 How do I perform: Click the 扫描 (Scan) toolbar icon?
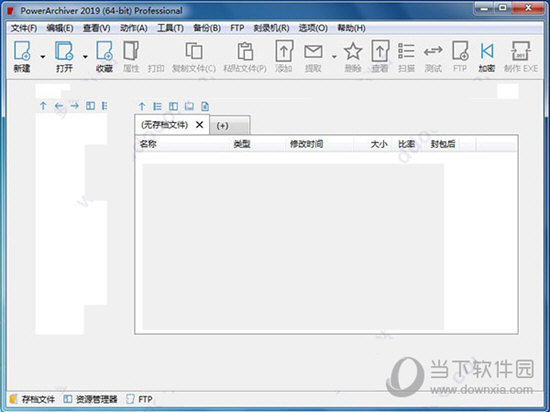pyautogui.click(x=406, y=51)
